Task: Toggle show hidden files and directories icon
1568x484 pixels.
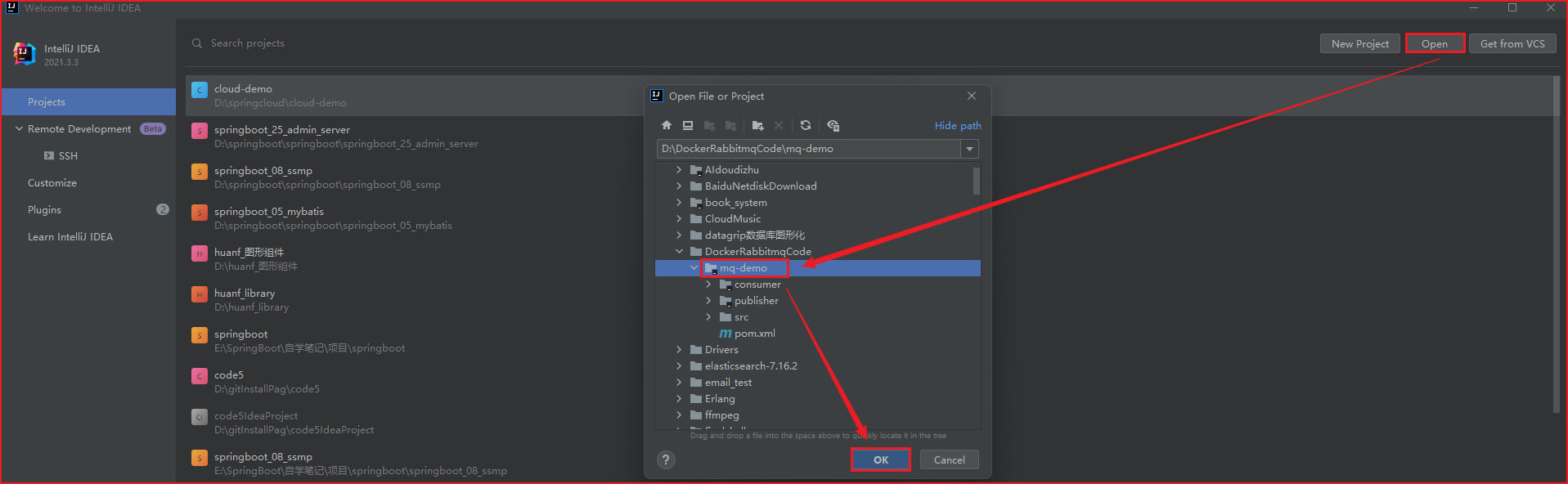Action: [833, 125]
